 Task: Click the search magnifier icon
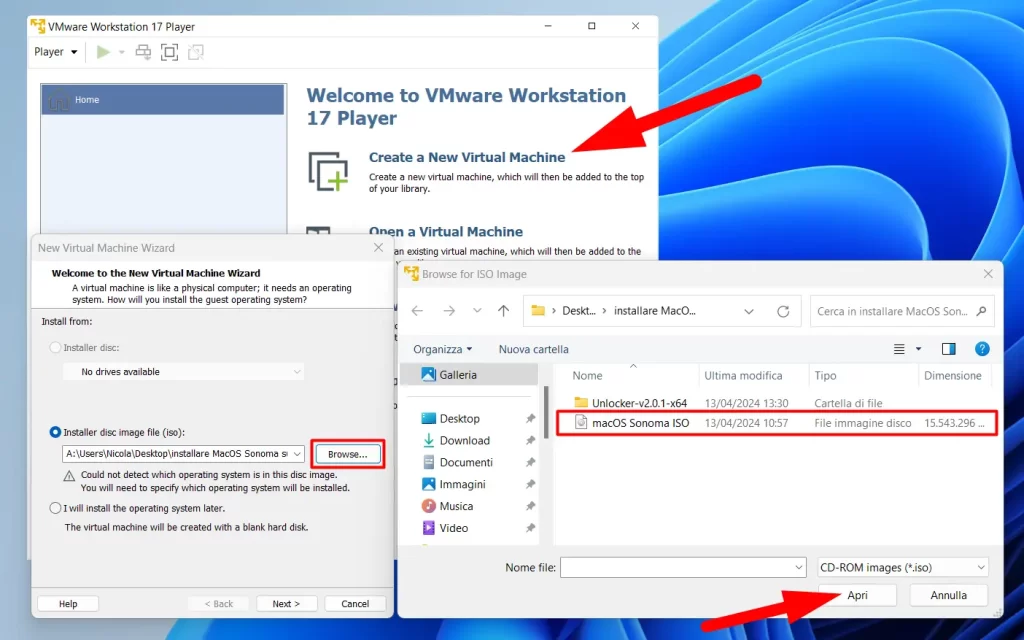point(981,312)
